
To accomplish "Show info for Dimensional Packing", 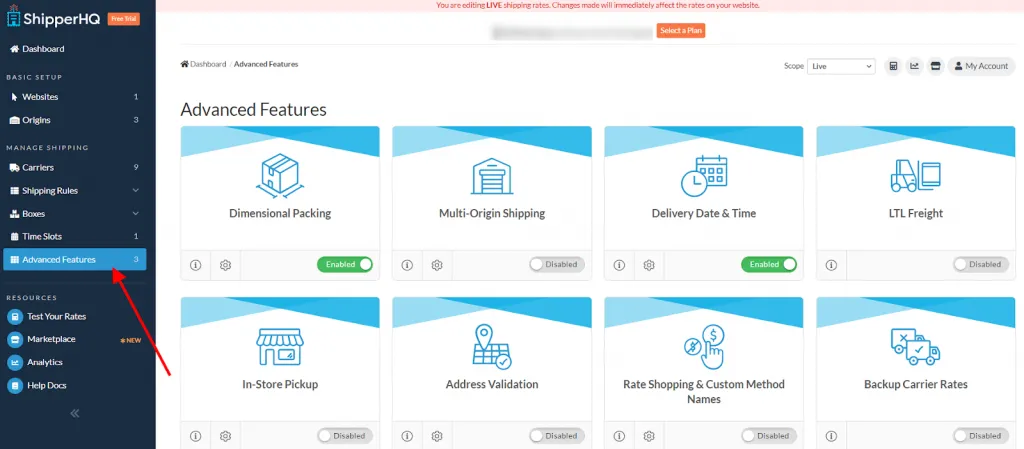I will click(x=195, y=265).
